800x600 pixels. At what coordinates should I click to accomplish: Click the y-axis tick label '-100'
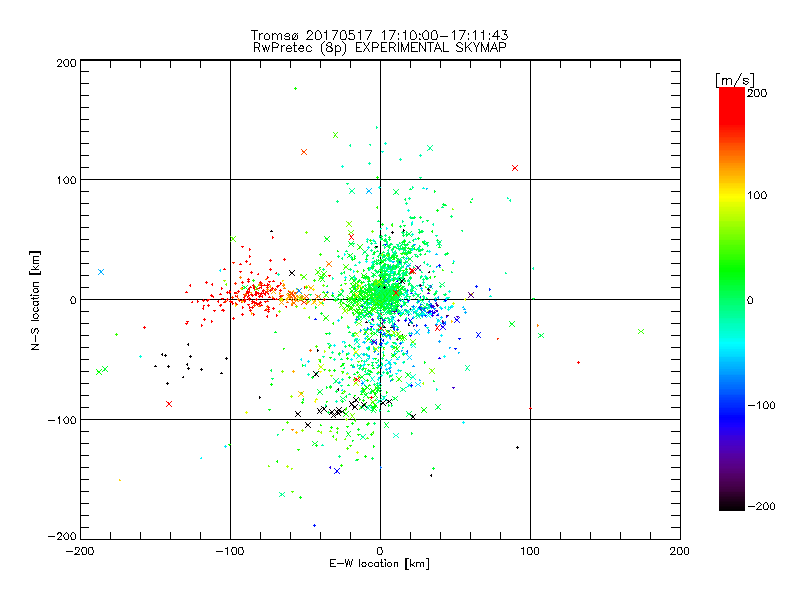(62, 420)
